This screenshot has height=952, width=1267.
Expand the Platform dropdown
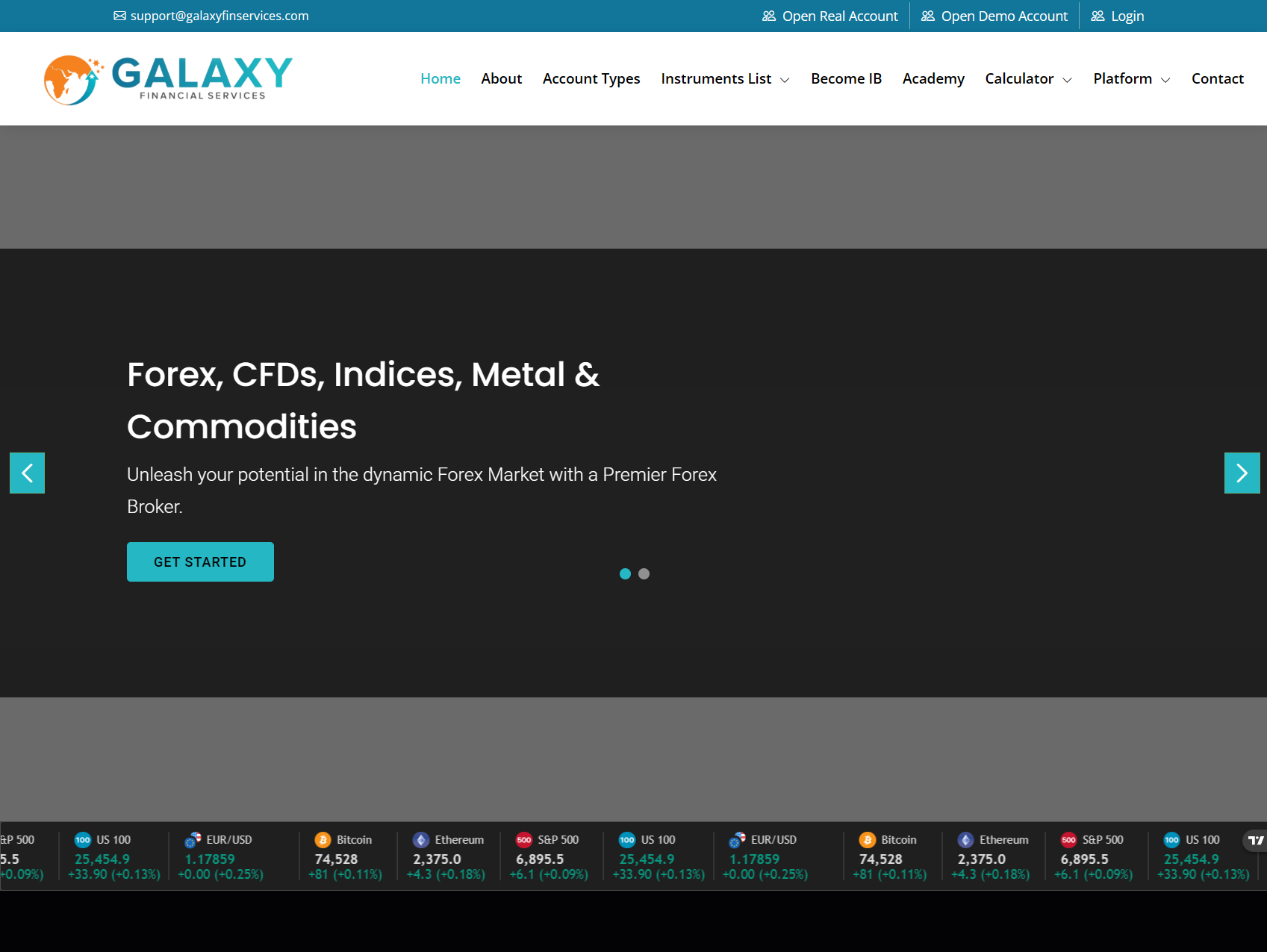pos(1130,78)
